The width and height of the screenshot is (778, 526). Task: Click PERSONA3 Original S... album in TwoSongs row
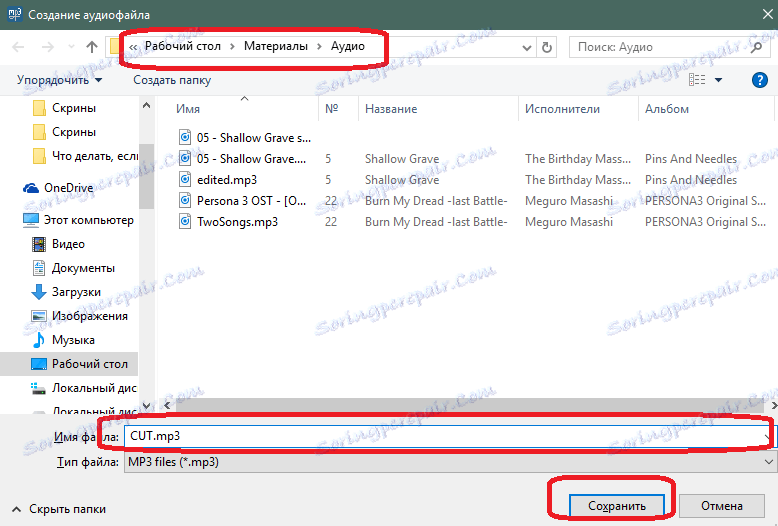[x=705, y=222]
